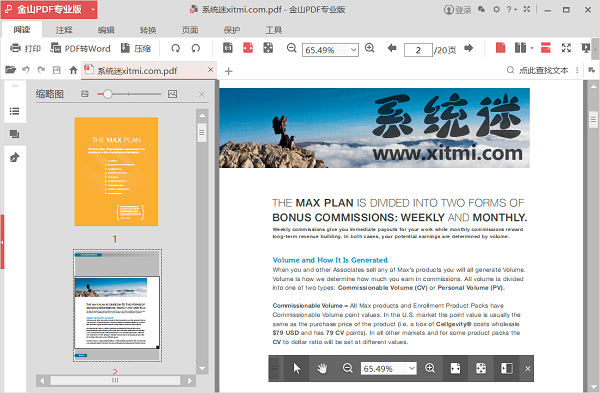Zoom in from floating toolbar

point(430,368)
